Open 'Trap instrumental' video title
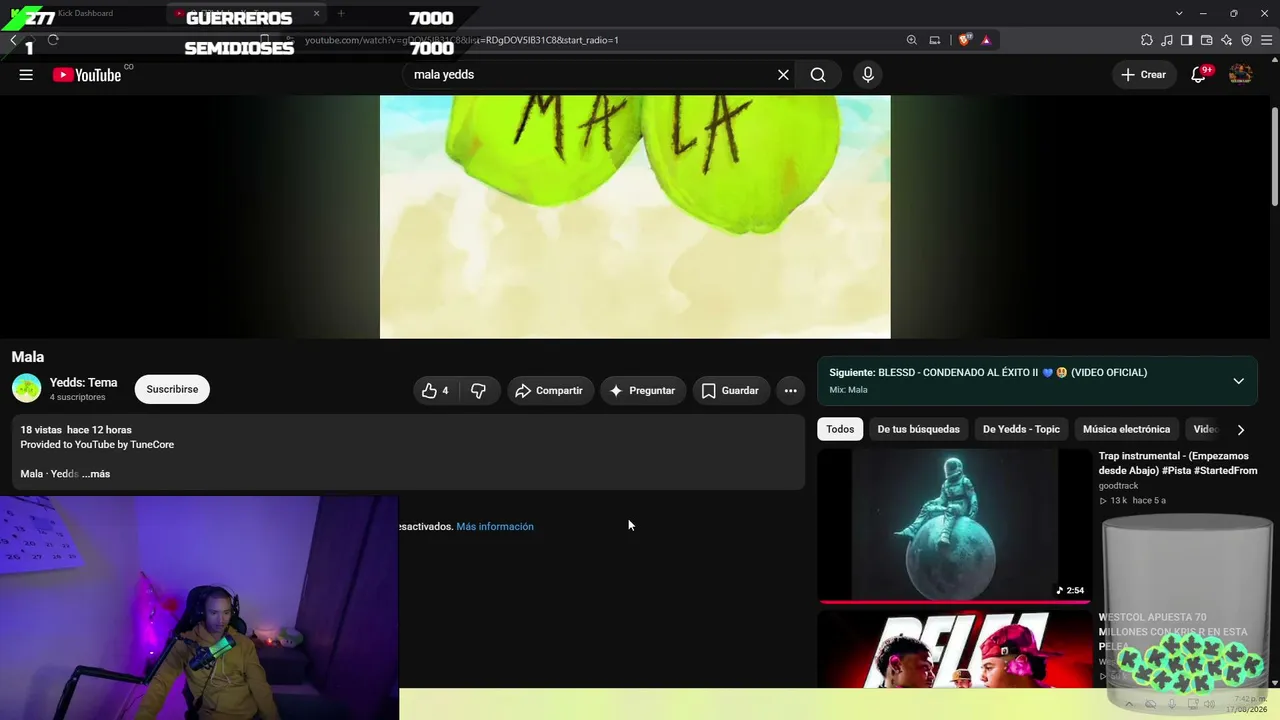The width and height of the screenshot is (1280, 720). [x=1178, y=463]
